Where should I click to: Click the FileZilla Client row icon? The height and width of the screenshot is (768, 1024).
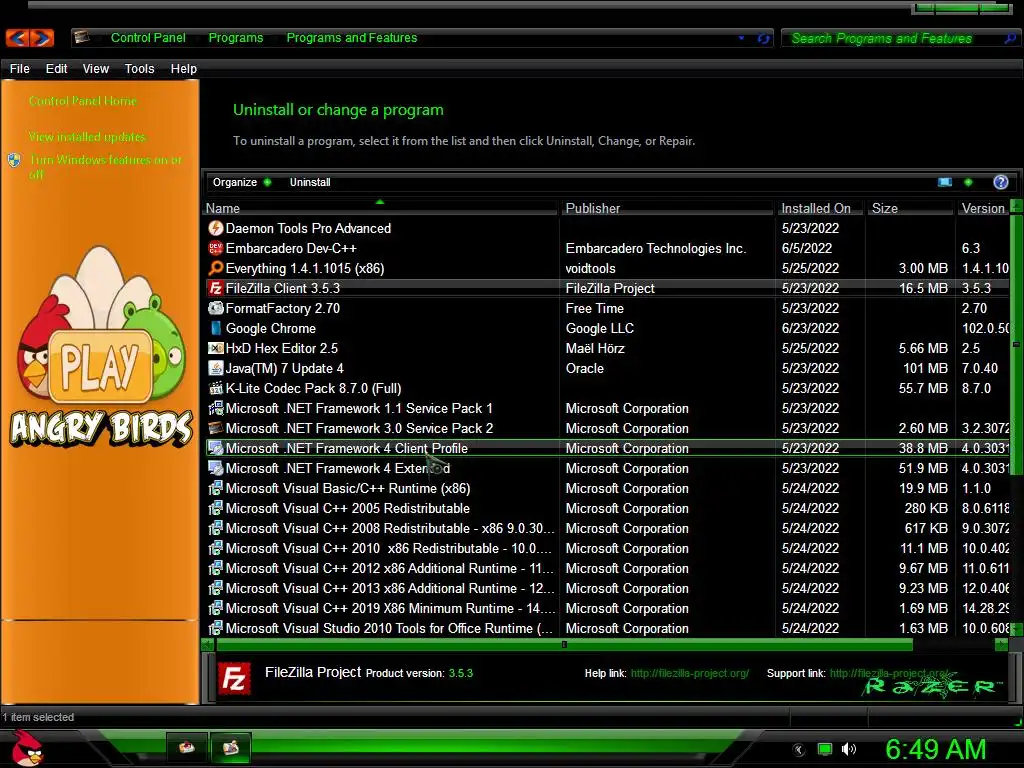[216, 288]
